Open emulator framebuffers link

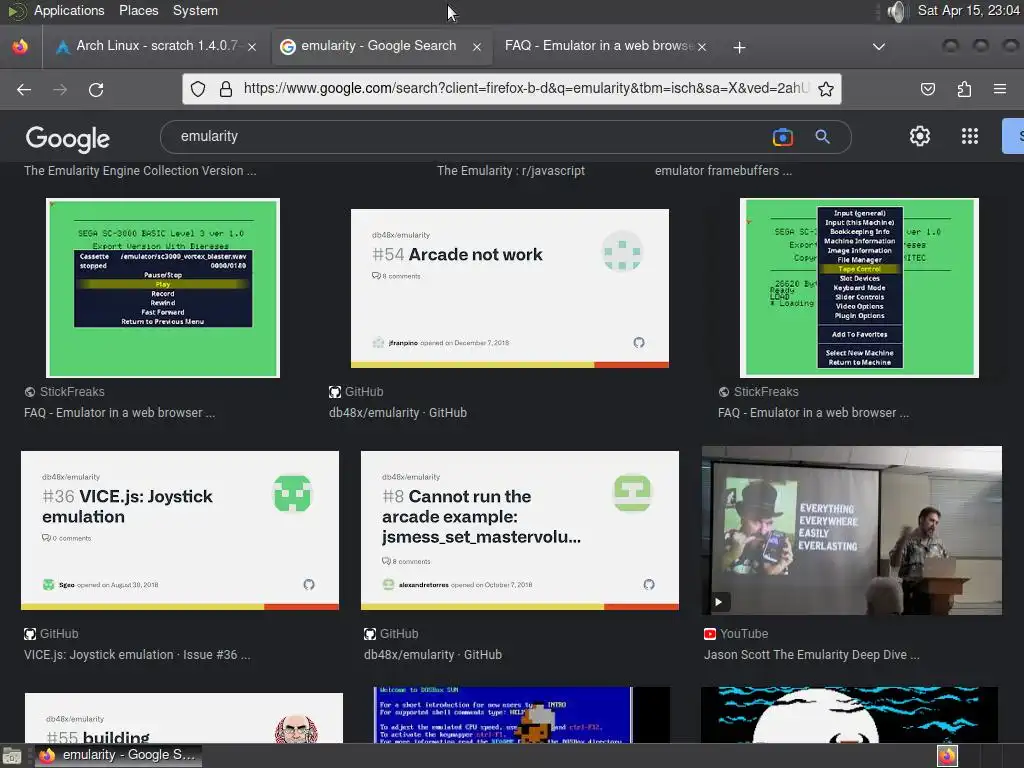723,170
